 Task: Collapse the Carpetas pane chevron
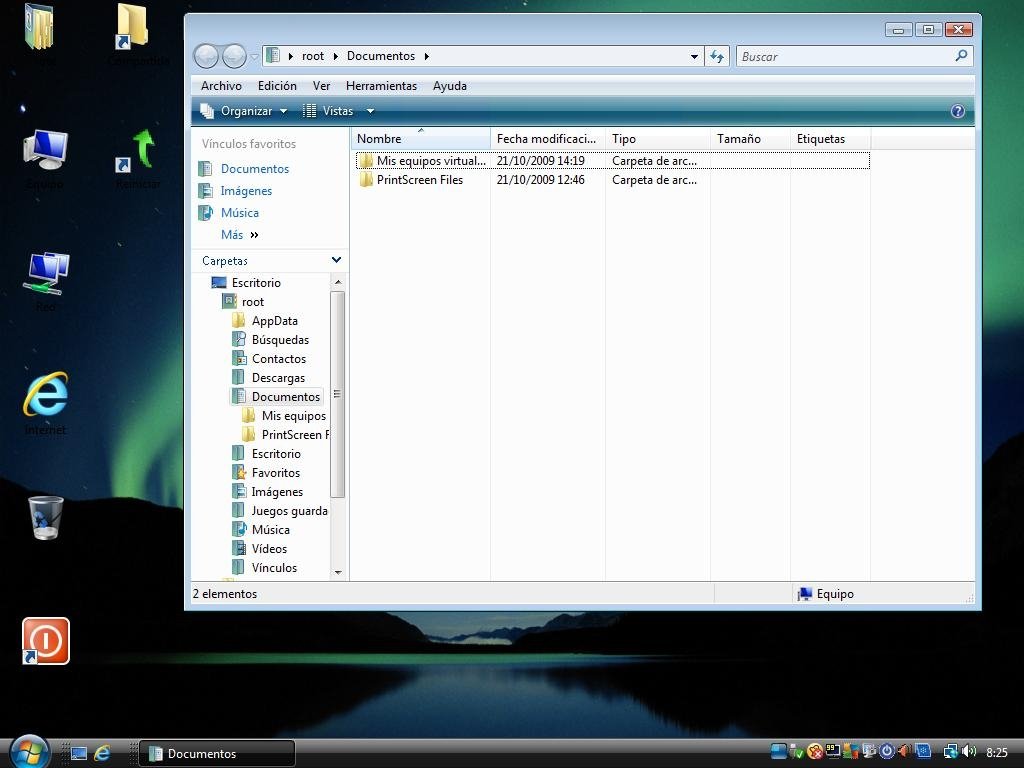click(x=336, y=260)
